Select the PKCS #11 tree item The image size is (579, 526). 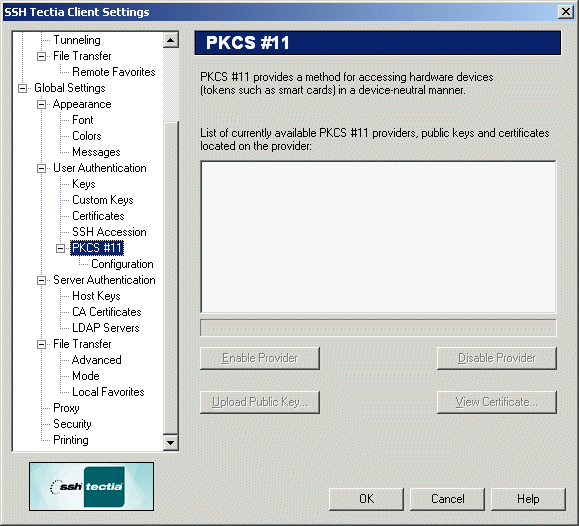97,248
